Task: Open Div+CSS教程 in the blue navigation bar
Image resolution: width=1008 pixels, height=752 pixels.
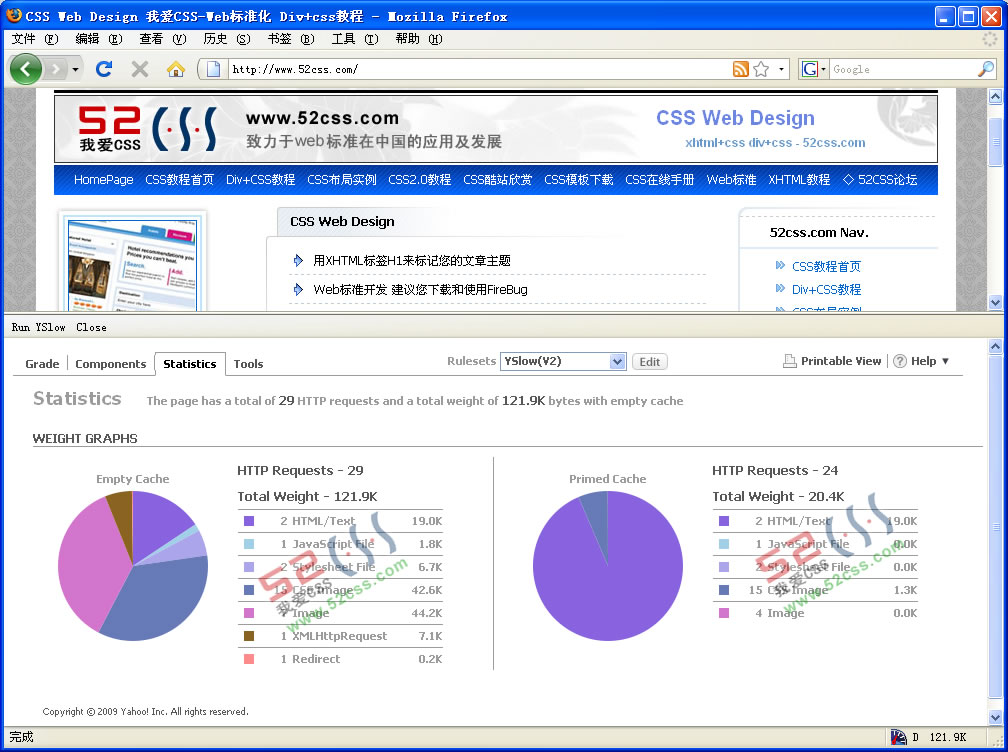Action: click(260, 180)
